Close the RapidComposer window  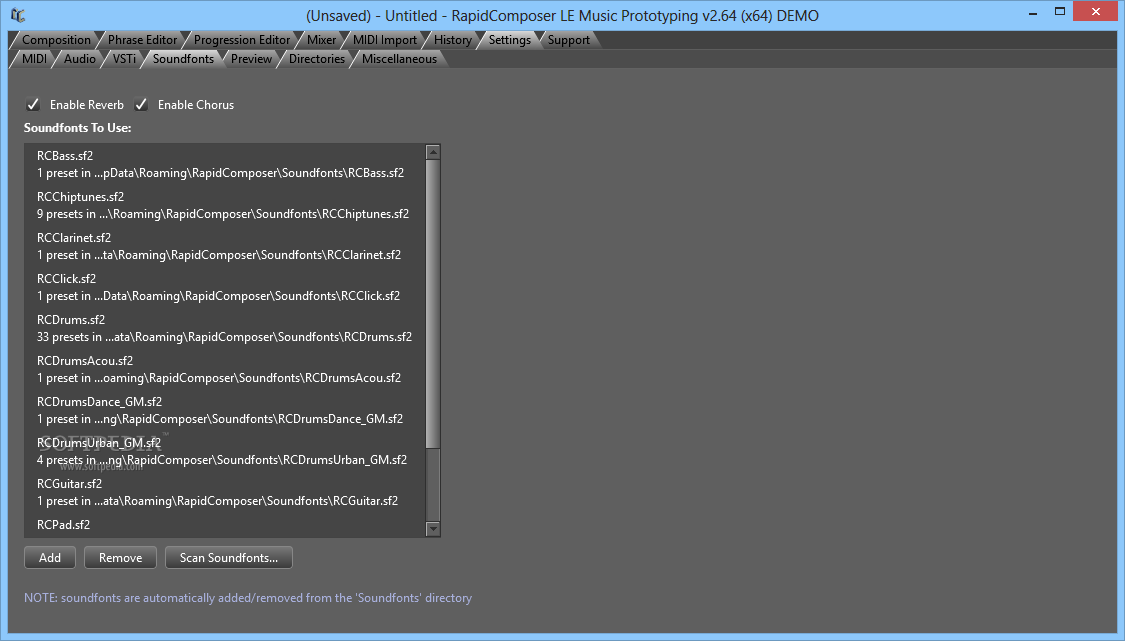(x=1096, y=11)
